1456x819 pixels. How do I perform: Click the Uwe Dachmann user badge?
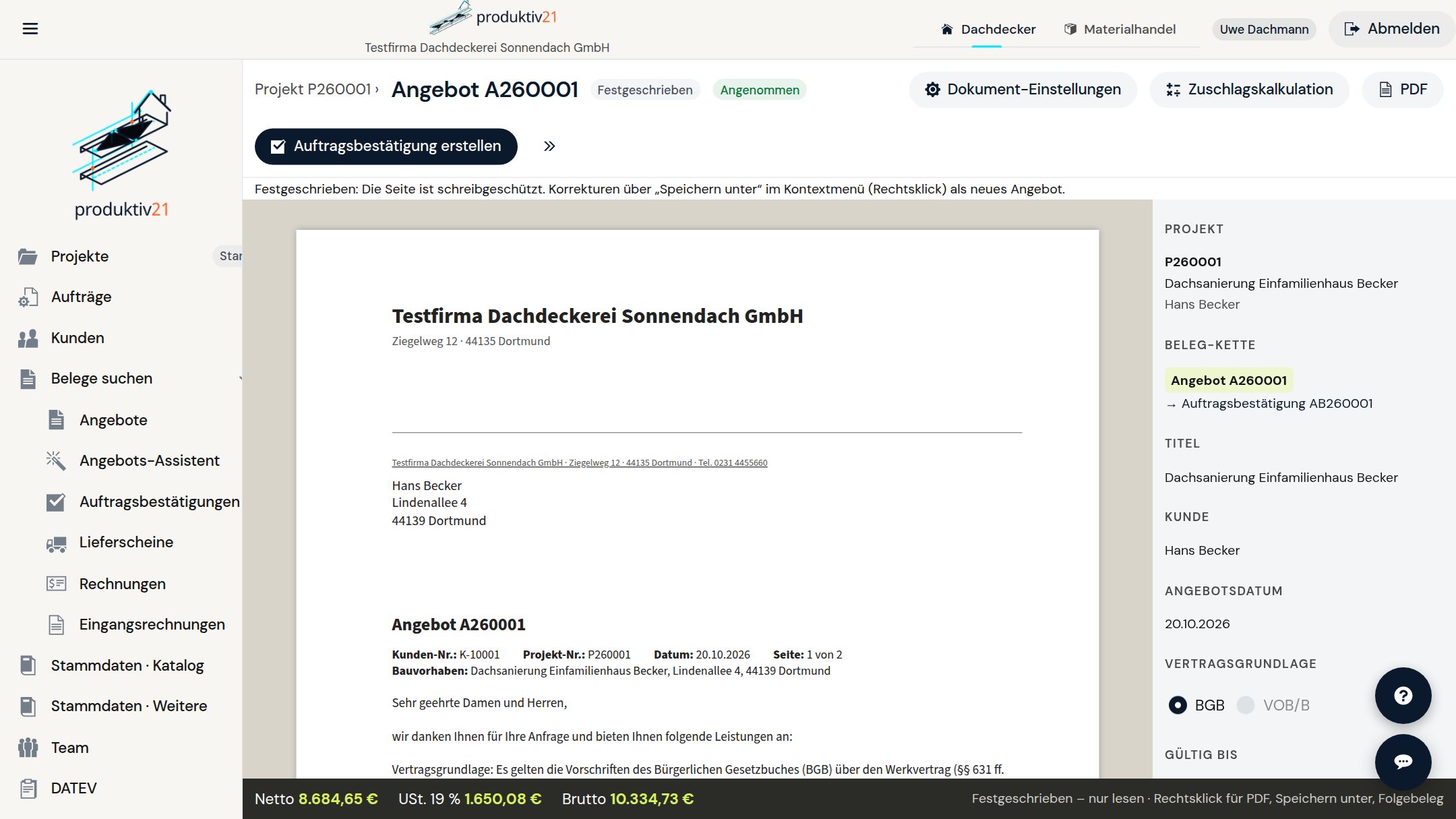click(1264, 29)
